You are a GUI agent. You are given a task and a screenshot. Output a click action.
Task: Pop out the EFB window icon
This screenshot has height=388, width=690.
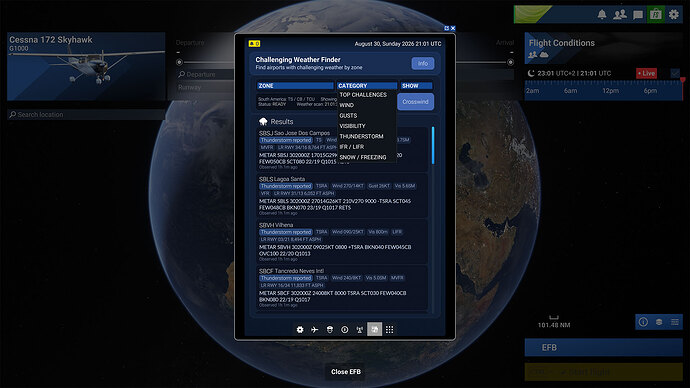point(447,28)
